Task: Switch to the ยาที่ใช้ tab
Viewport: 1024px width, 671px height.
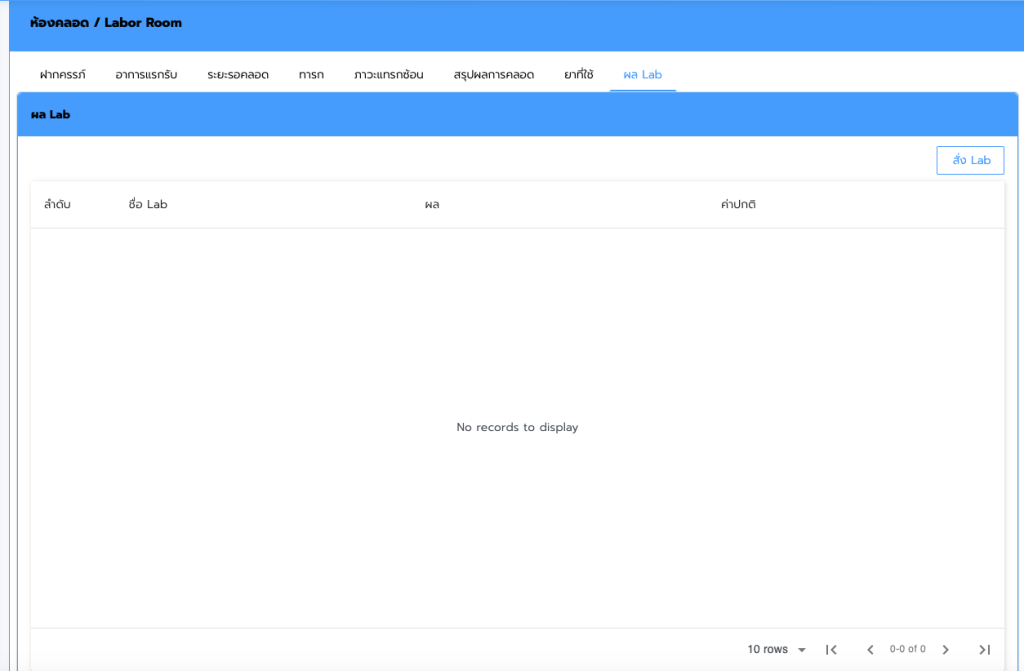Action: coord(578,75)
